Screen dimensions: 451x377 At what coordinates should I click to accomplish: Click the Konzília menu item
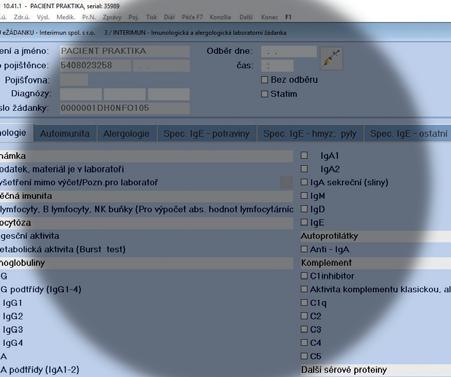point(220,17)
